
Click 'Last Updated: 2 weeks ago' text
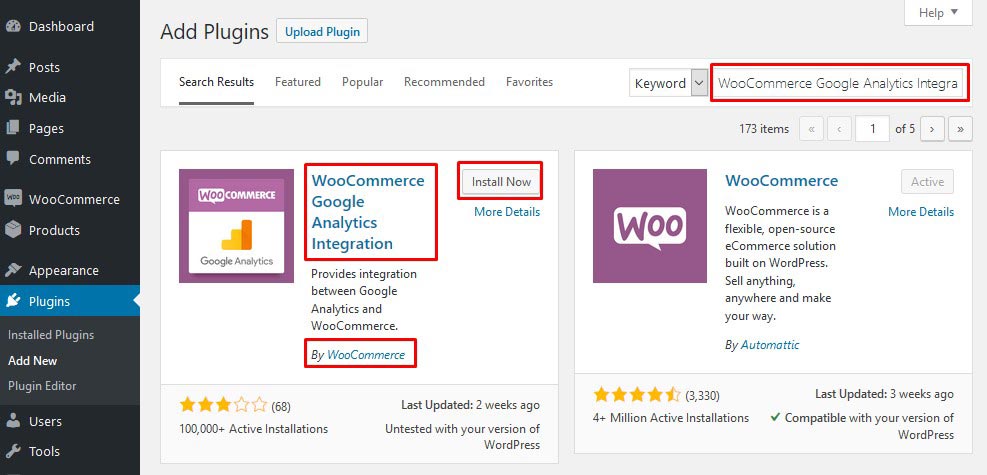coord(470,405)
